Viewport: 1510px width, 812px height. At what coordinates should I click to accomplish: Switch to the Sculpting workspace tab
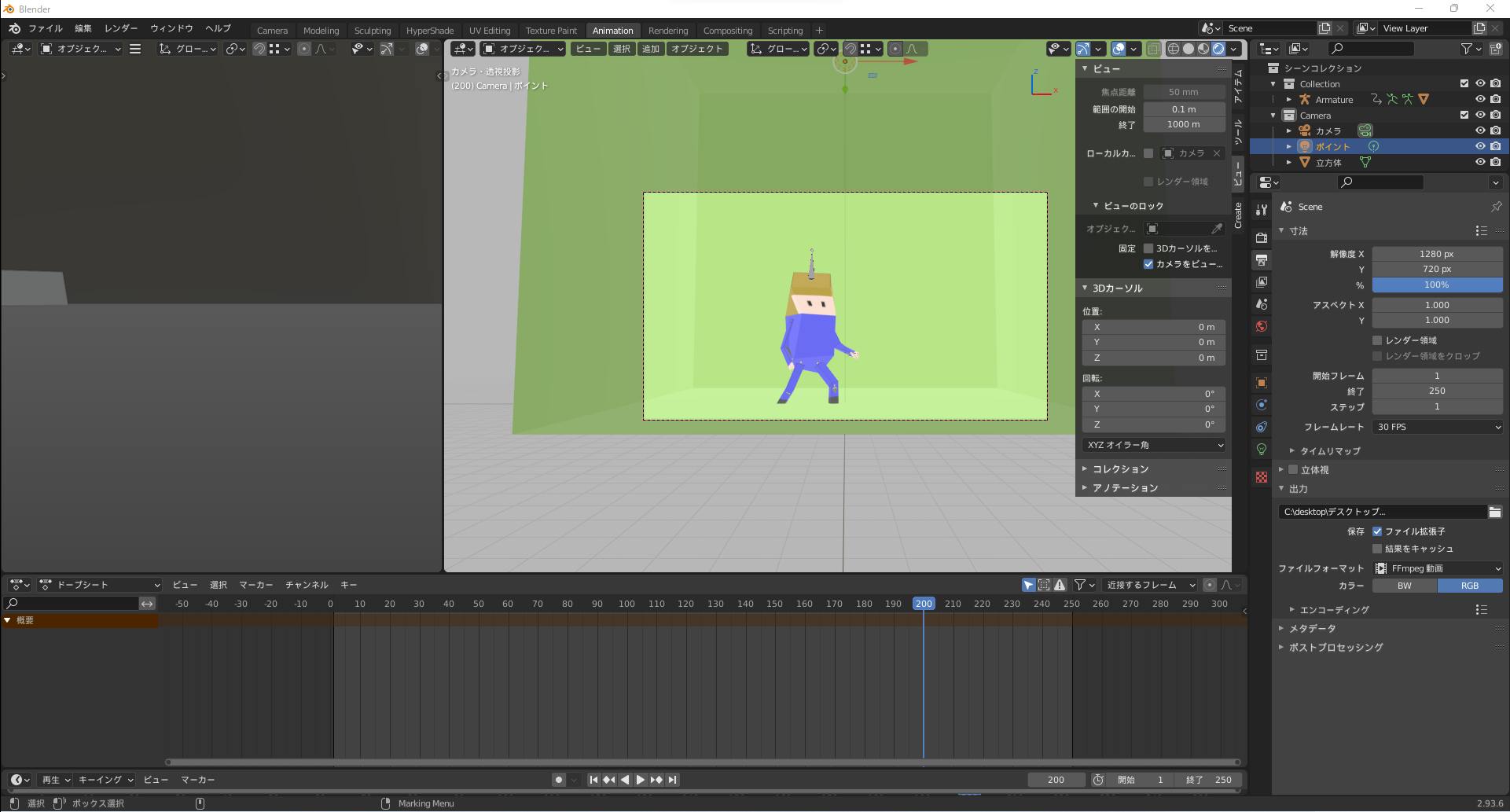[x=373, y=31]
